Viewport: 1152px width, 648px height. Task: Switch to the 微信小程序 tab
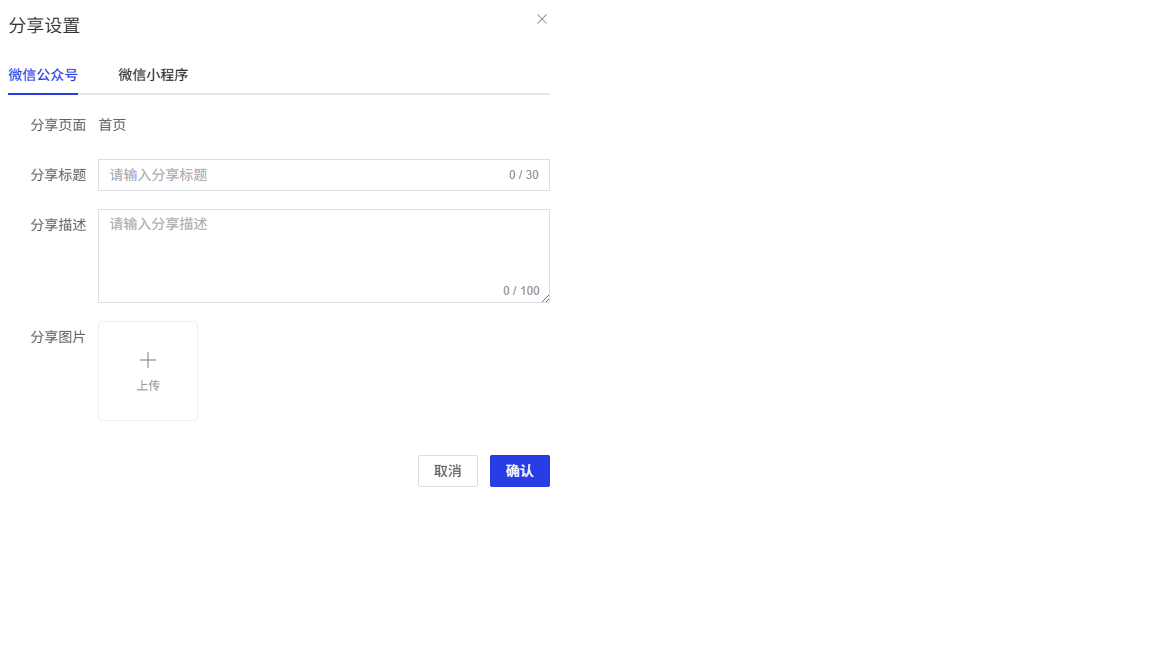[x=153, y=75]
